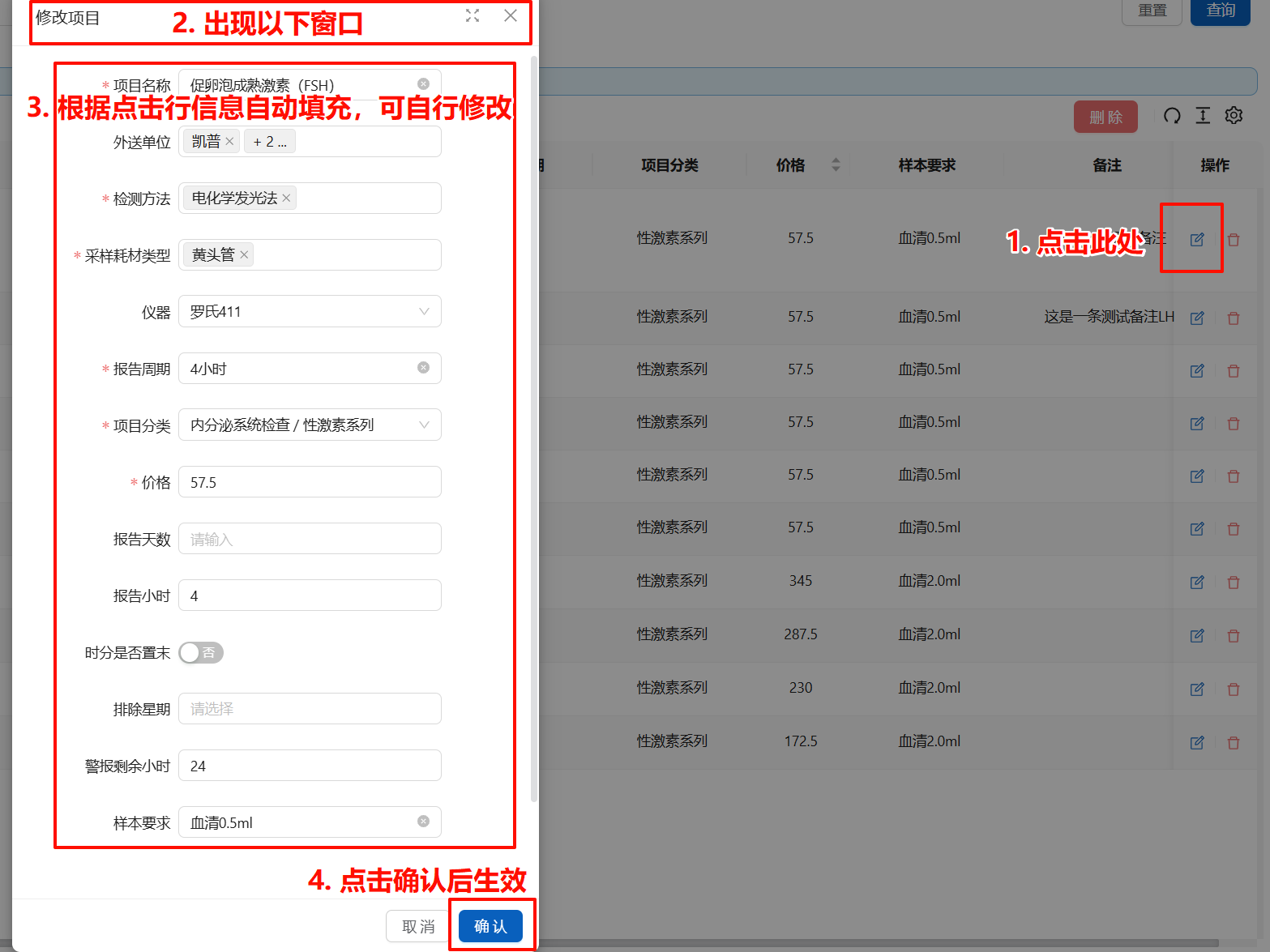
Task: Click the fullscreen icon in dialog header
Action: pos(473,15)
